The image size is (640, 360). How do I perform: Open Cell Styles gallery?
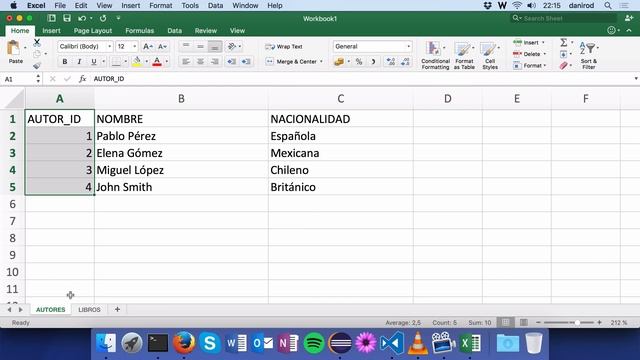point(490,55)
